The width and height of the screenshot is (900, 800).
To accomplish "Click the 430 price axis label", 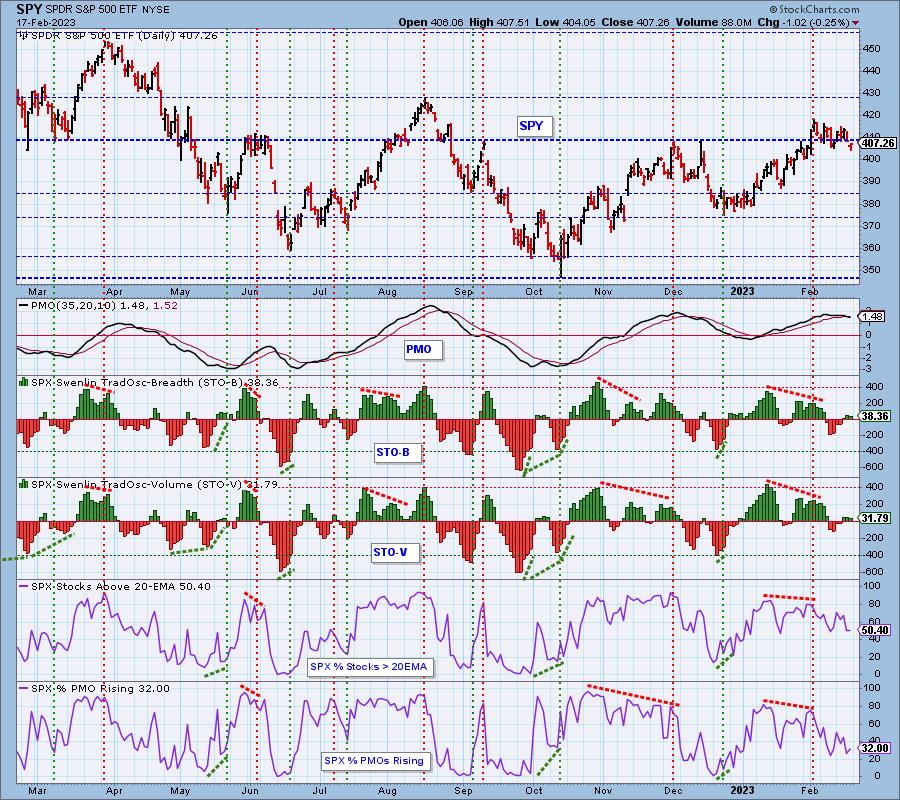I will [x=871, y=93].
